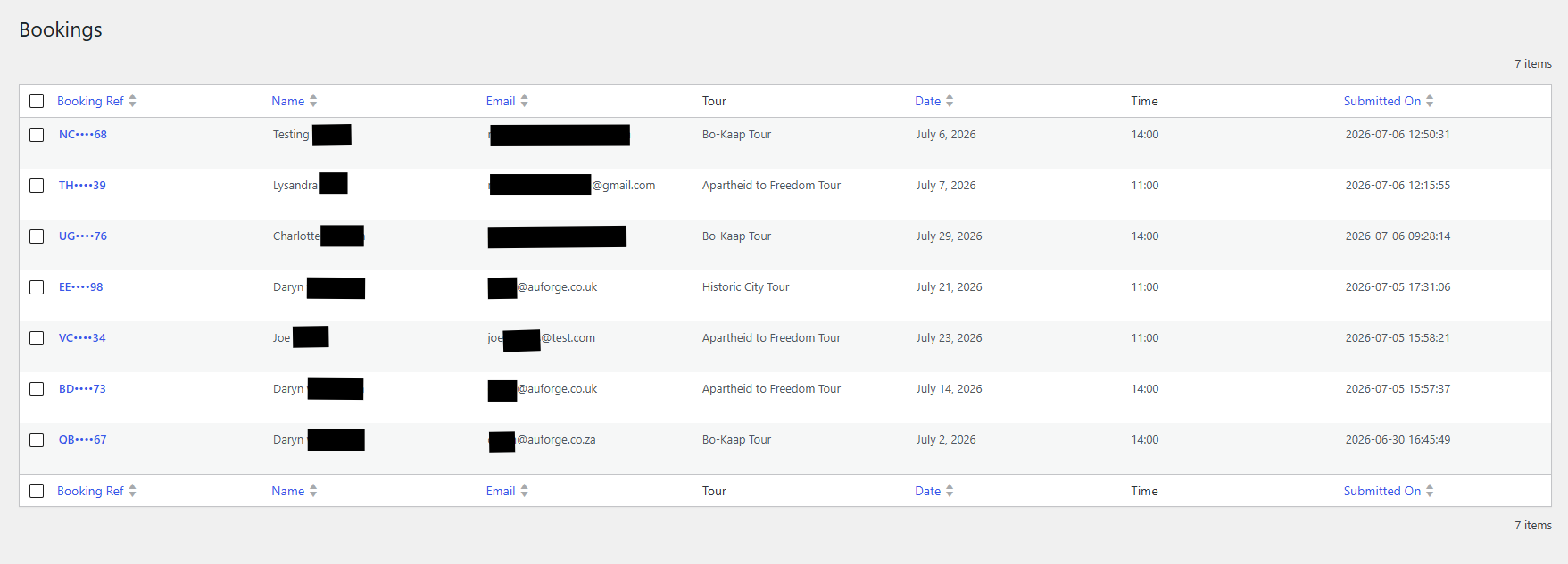
Task: Select checkbox for booking UG••••76
Action: (x=37, y=236)
